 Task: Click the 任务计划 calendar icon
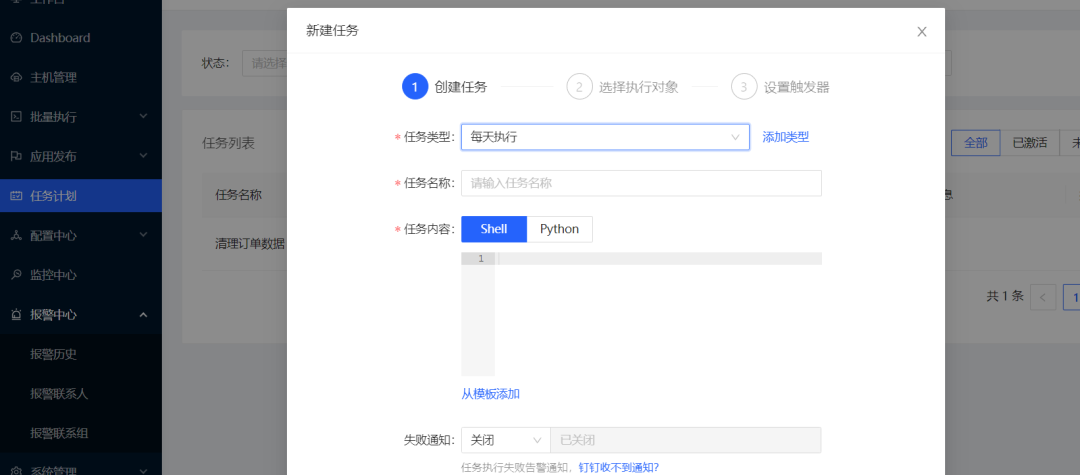tap(17, 196)
